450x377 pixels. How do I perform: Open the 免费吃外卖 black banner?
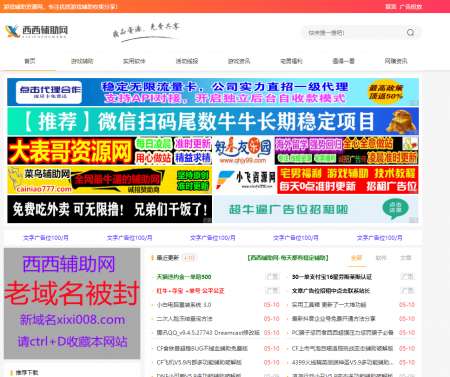109,209
